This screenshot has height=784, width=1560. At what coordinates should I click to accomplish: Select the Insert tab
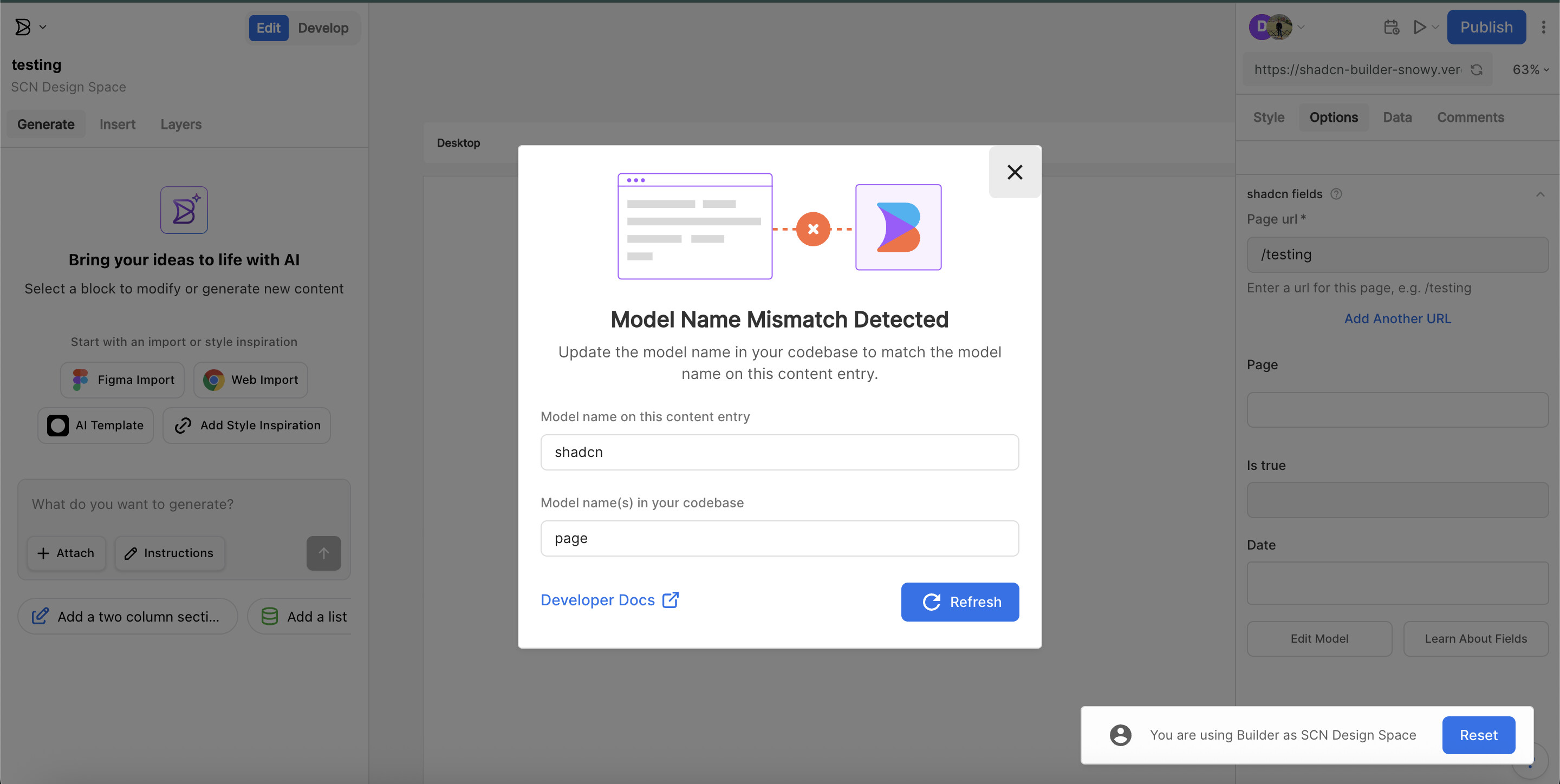click(x=117, y=124)
